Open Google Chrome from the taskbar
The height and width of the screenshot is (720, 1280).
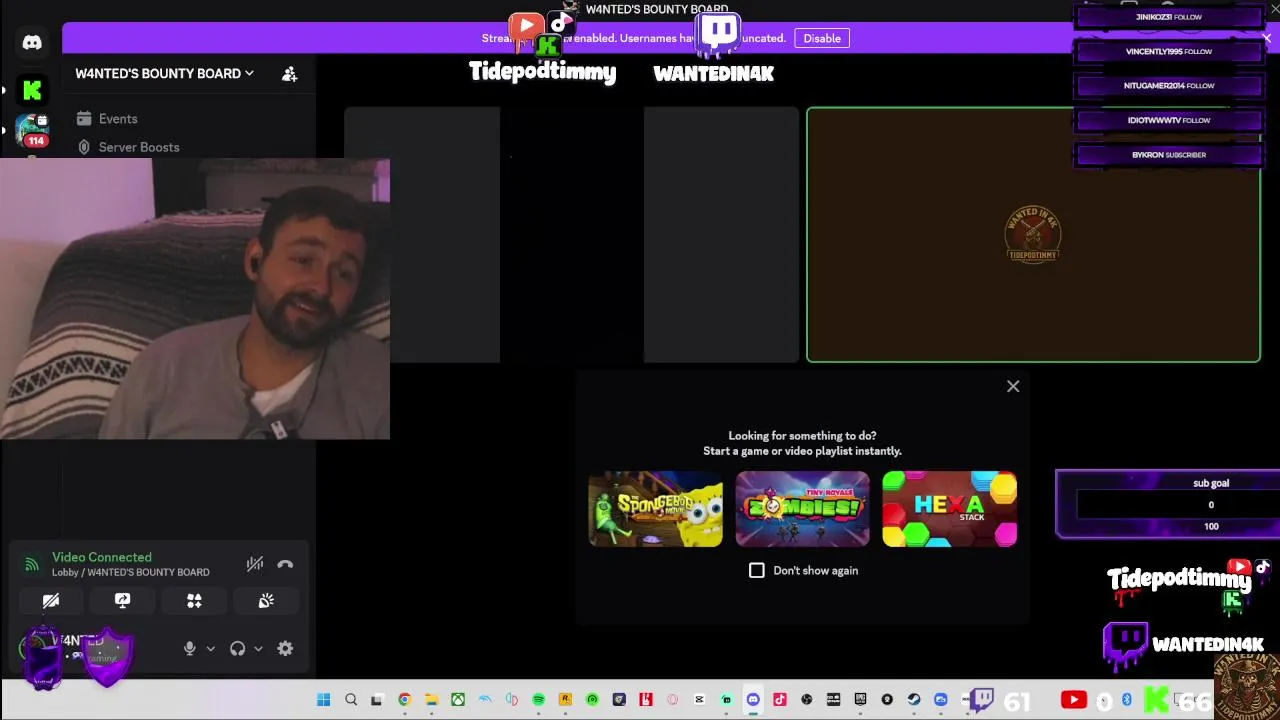click(404, 700)
